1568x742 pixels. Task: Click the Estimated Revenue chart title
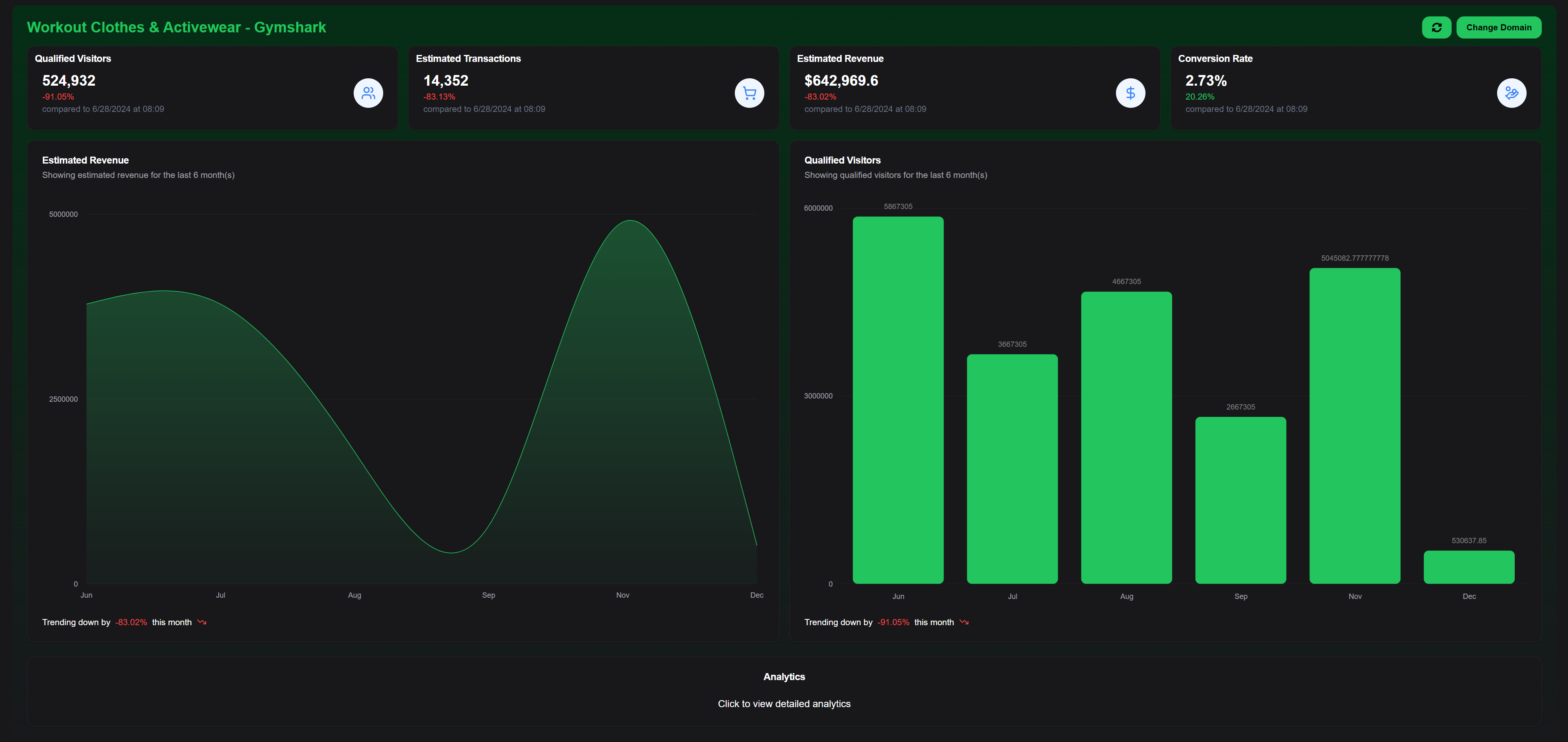click(x=85, y=159)
